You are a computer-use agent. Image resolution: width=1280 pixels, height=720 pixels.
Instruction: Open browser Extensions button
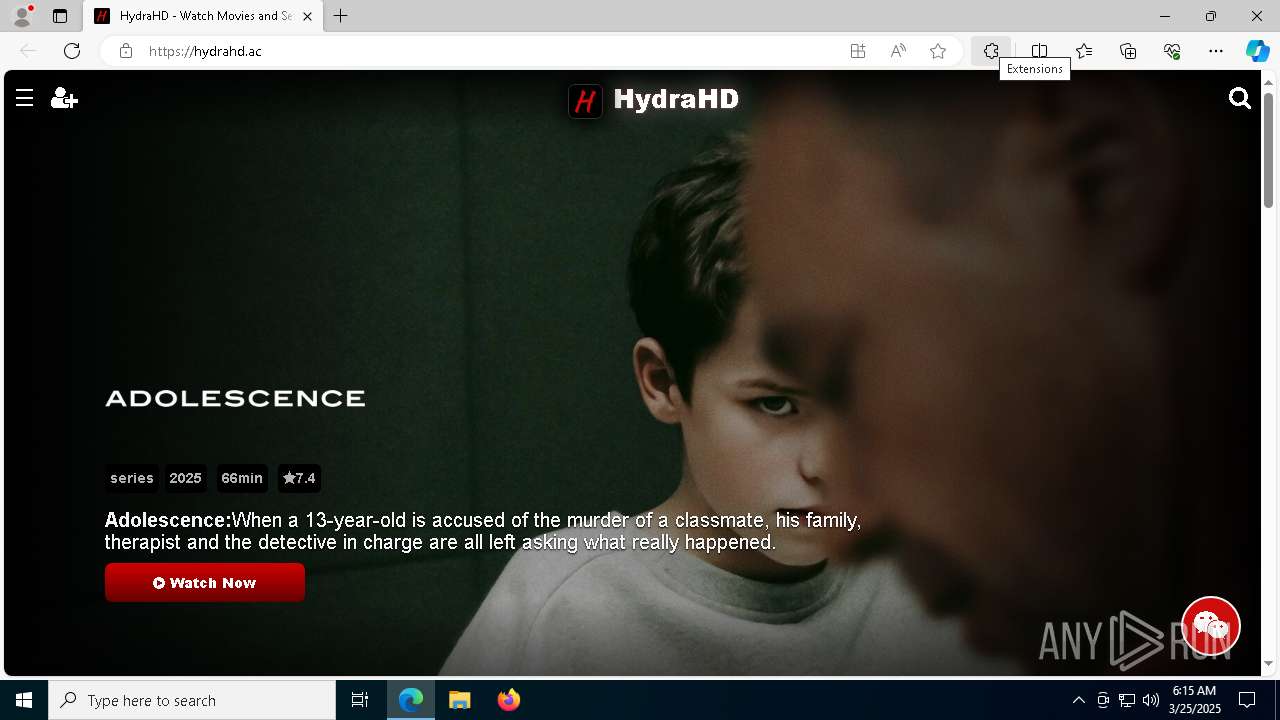(991, 51)
